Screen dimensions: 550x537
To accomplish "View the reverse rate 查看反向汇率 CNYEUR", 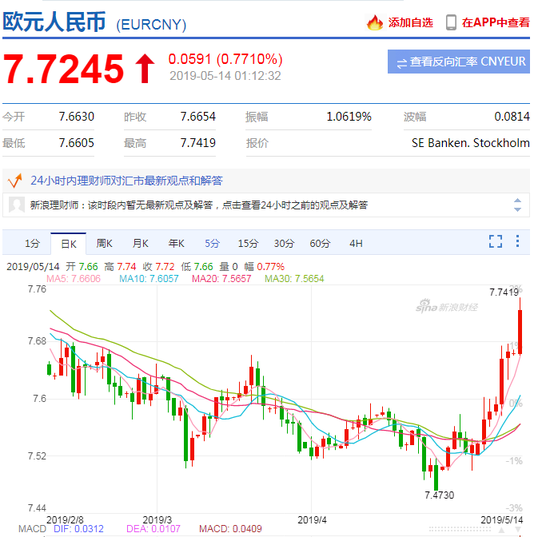I will [x=458, y=62].
